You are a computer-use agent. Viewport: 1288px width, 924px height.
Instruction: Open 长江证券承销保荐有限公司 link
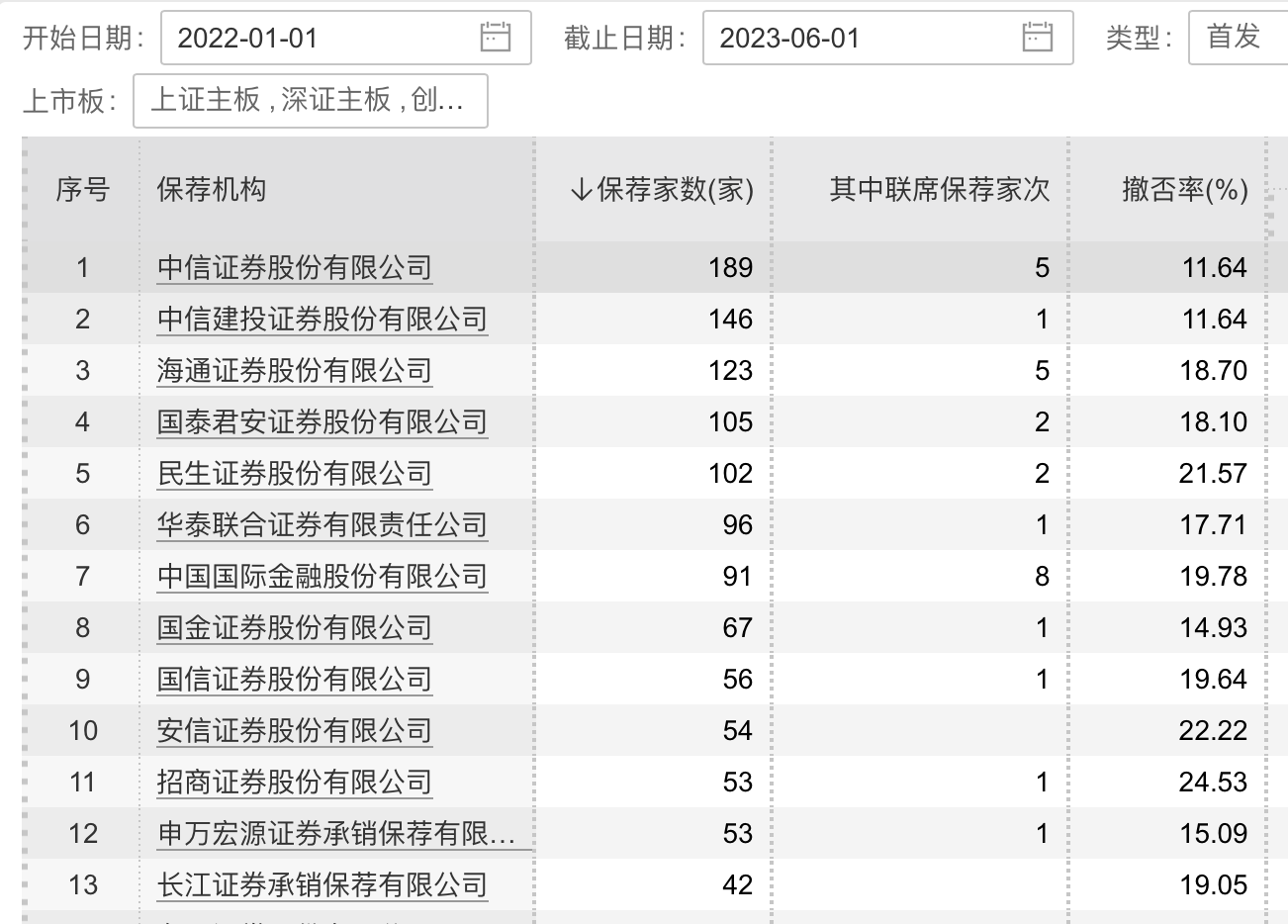pos(322,885)
